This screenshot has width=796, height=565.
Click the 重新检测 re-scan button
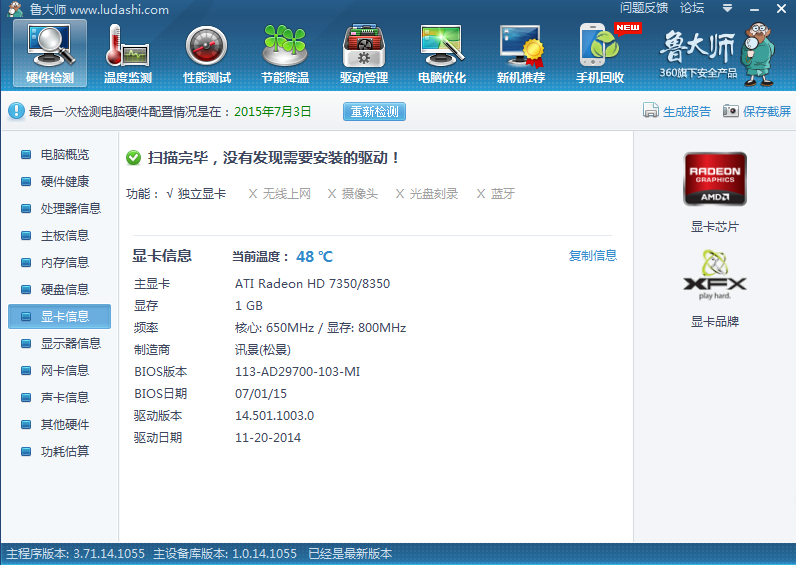point(374,111)
